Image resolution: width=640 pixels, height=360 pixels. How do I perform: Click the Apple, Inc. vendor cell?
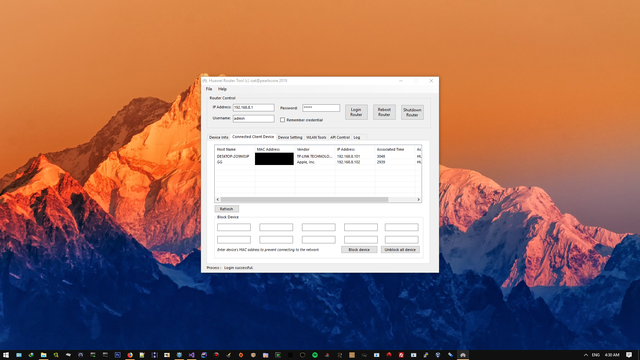pos(306,162)
